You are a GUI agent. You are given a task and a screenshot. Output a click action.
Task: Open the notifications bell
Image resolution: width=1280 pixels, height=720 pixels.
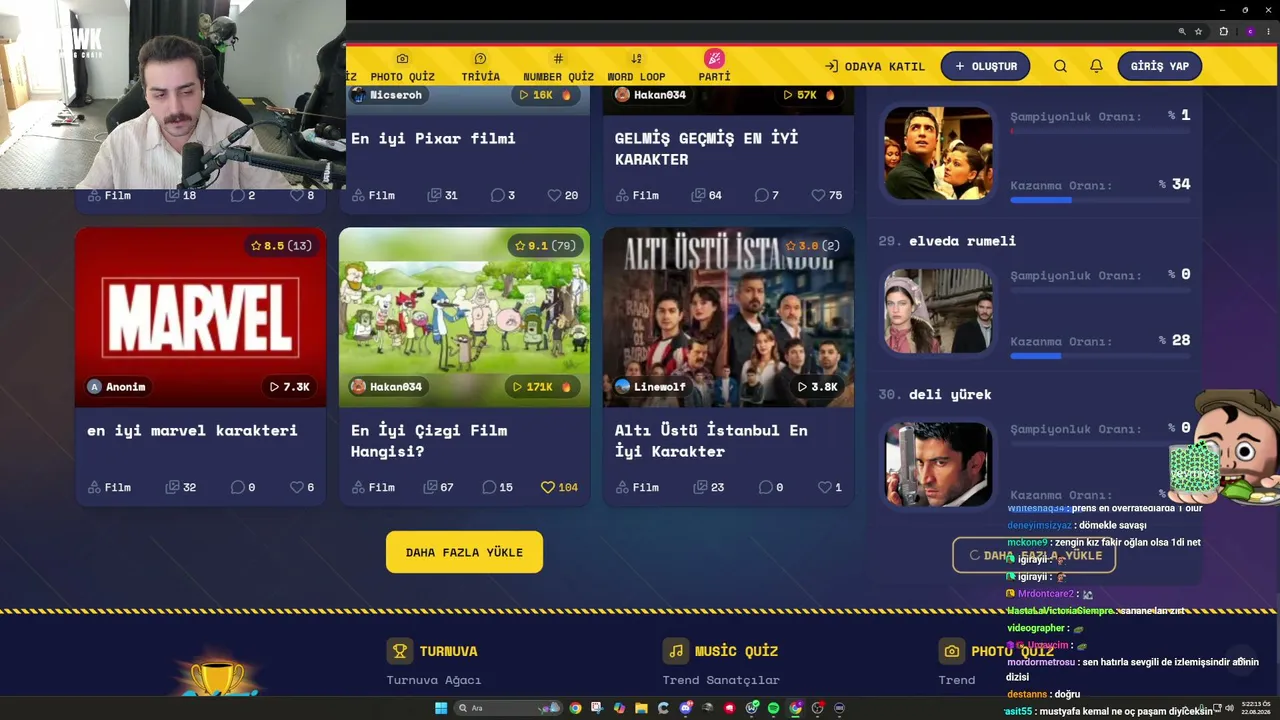pos(1096,66)
